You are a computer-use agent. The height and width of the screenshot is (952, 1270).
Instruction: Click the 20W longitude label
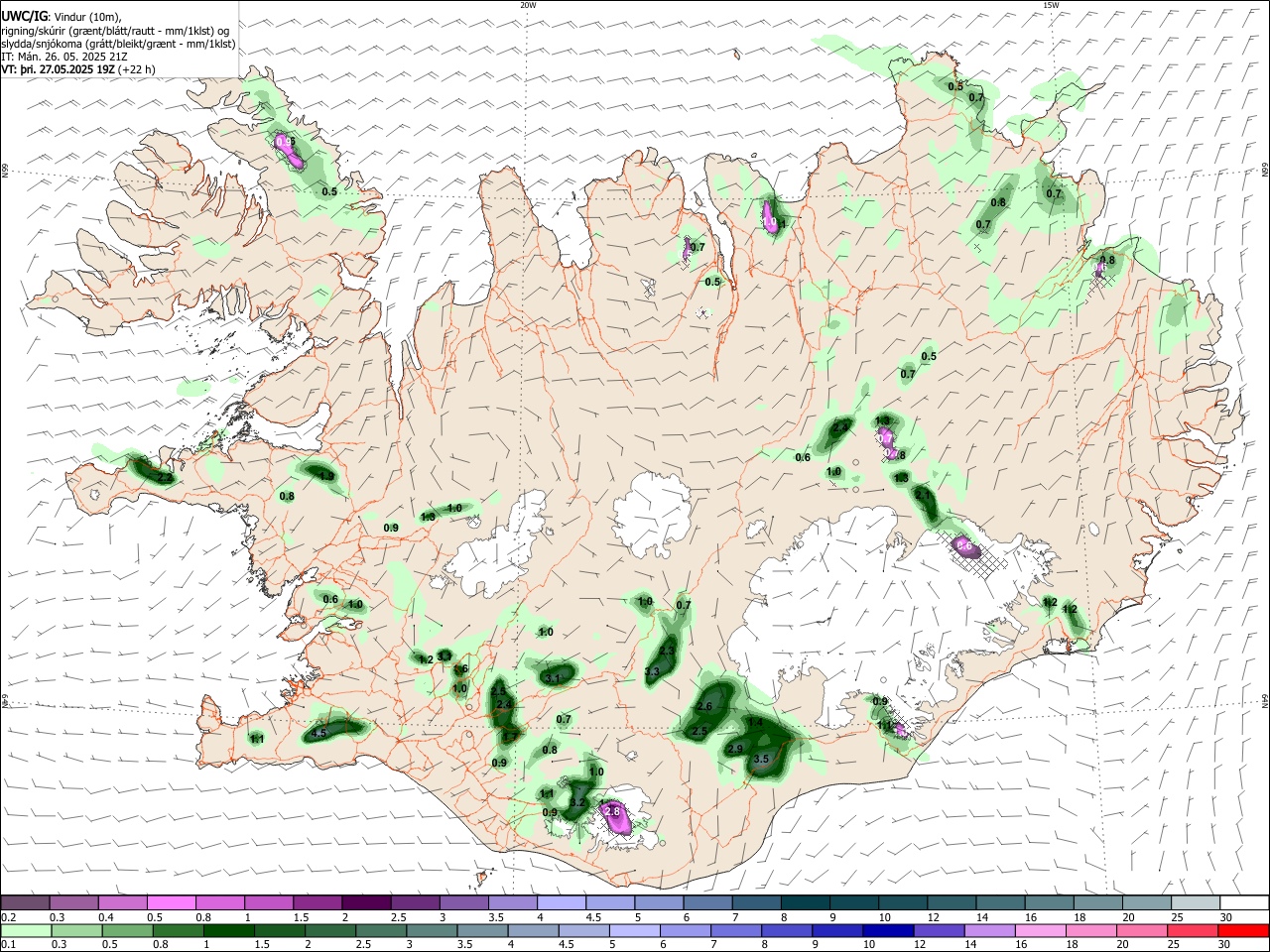528,5
